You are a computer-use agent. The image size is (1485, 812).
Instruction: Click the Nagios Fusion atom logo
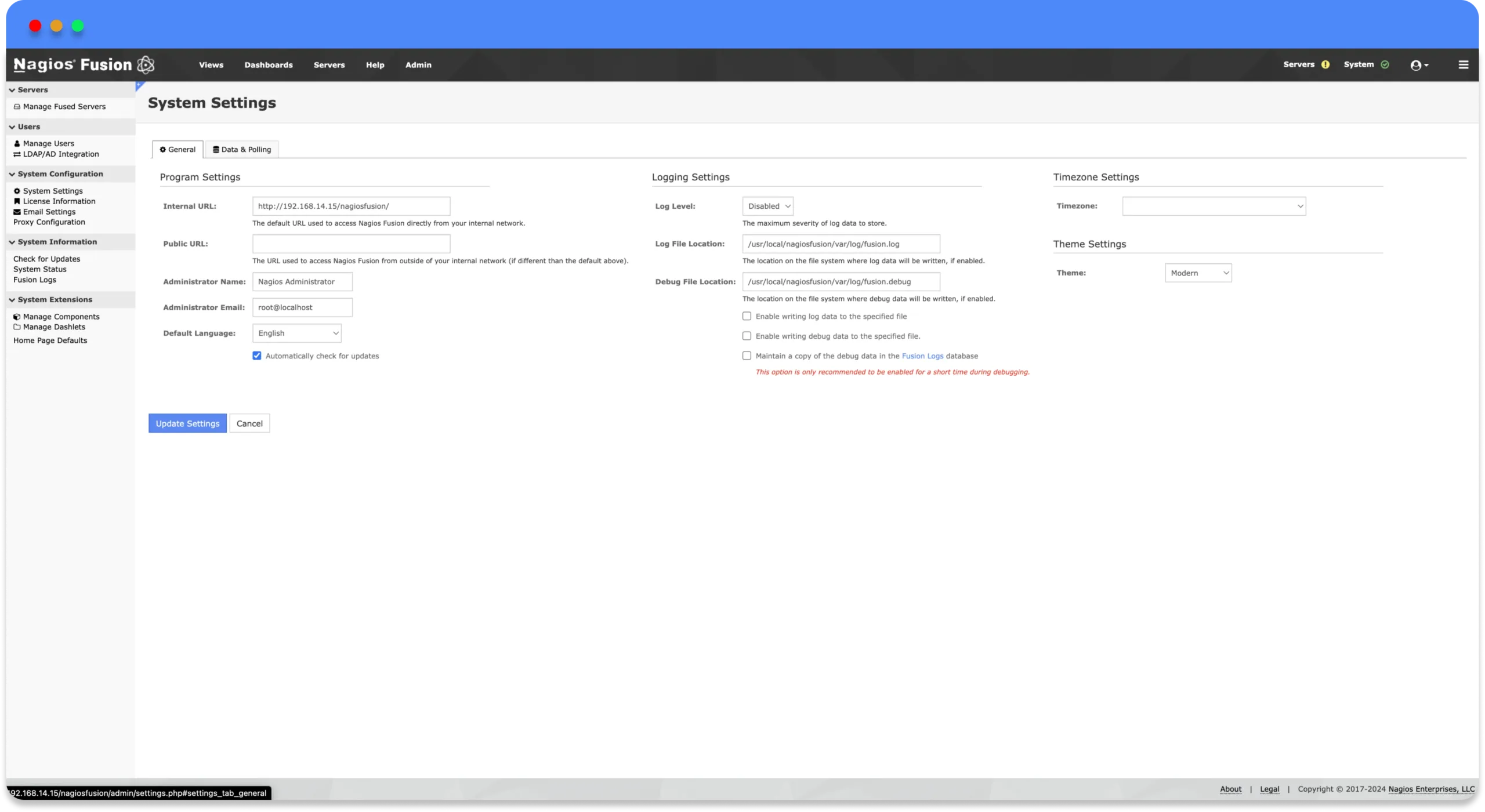pyautogui.click(x=146, y=64)
